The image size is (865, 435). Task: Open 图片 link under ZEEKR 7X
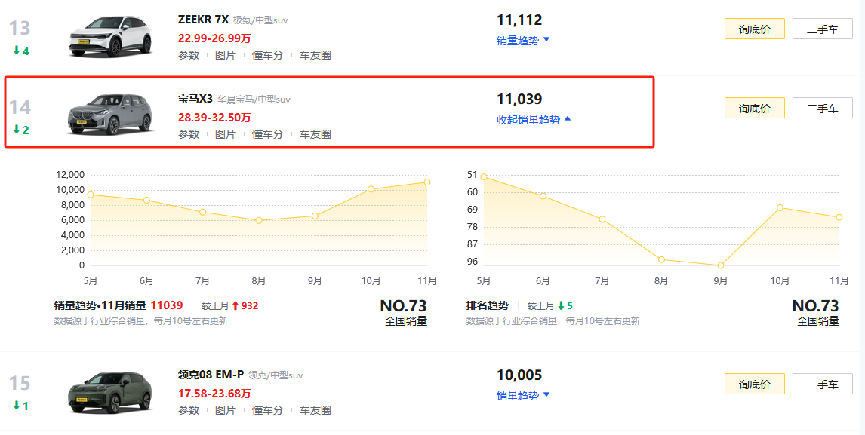225,56
